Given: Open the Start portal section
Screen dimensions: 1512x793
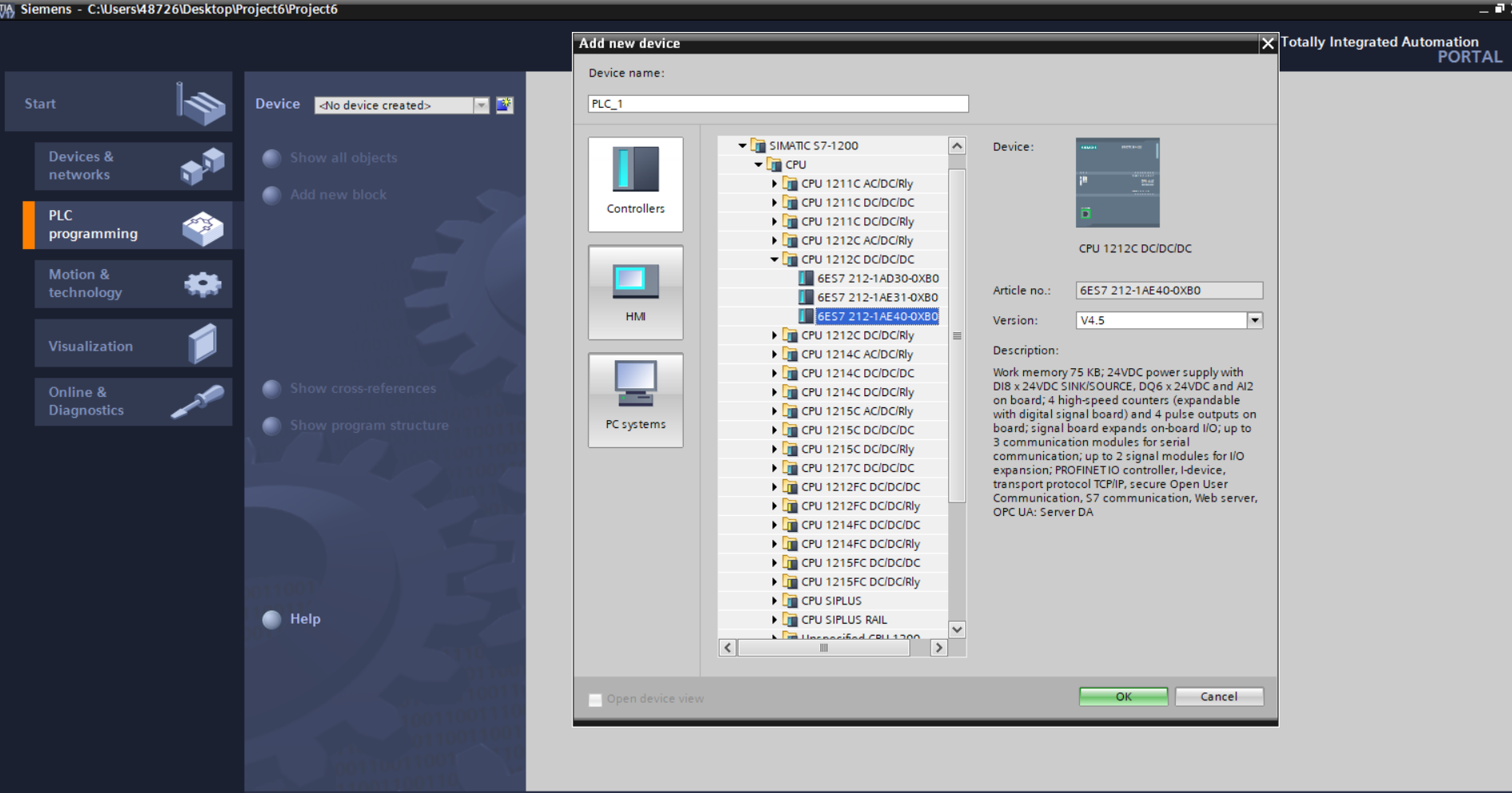Looking at the screenshot, I should pyautogui.click(x=118, y=103).
